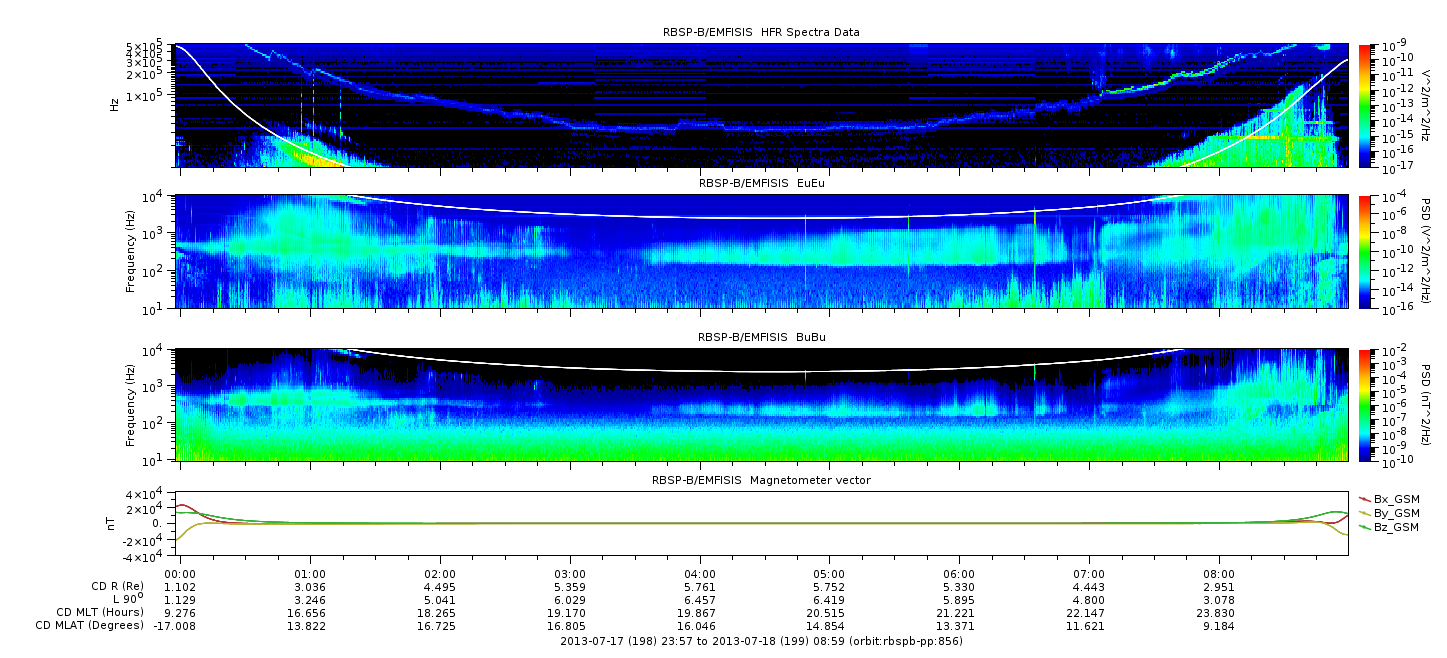Click the CD MLAT (Degrees) row label
This screenshot has height=658, width=1447.
coord(86,625)
